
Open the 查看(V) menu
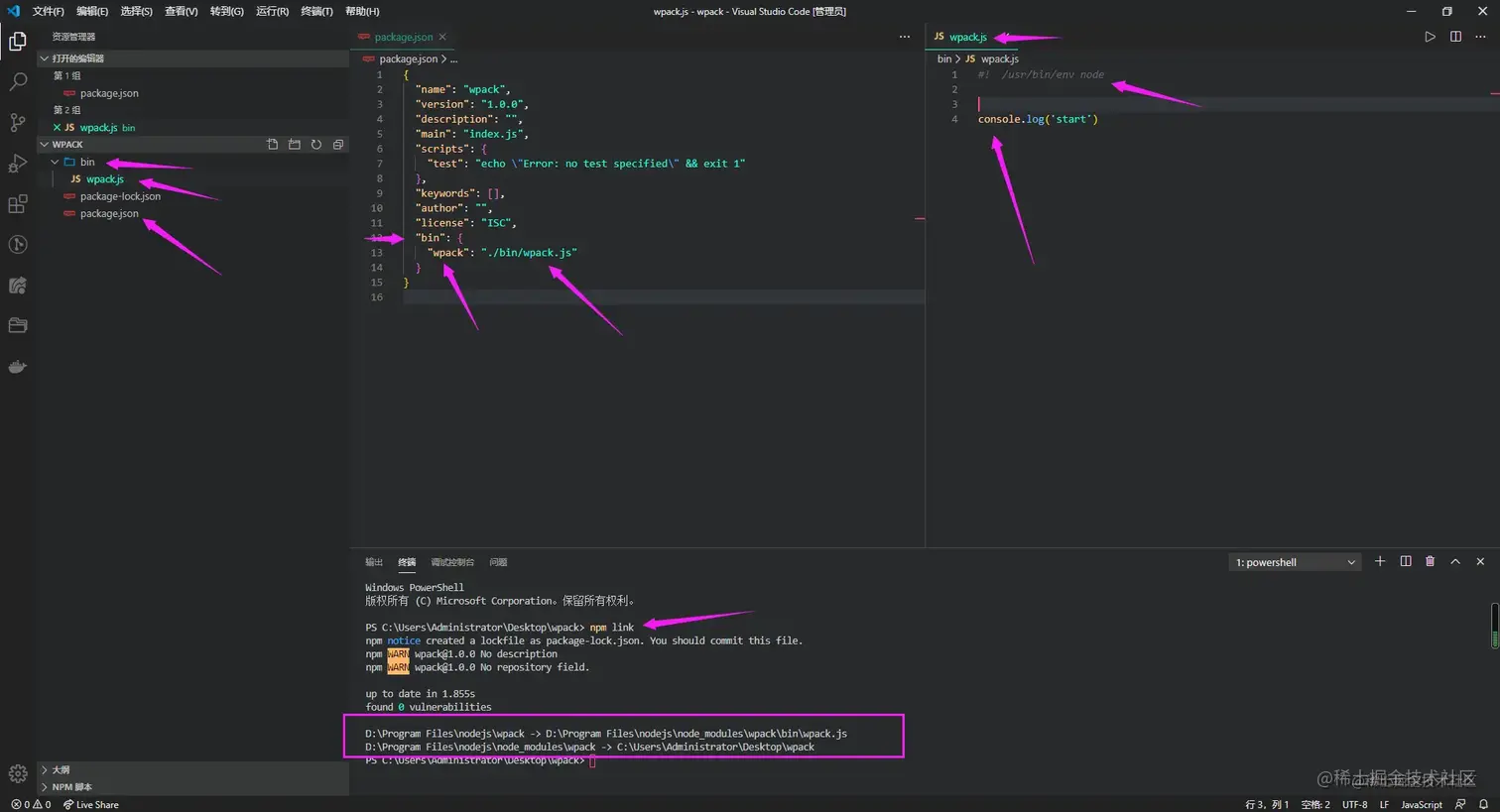coord(181,11)
